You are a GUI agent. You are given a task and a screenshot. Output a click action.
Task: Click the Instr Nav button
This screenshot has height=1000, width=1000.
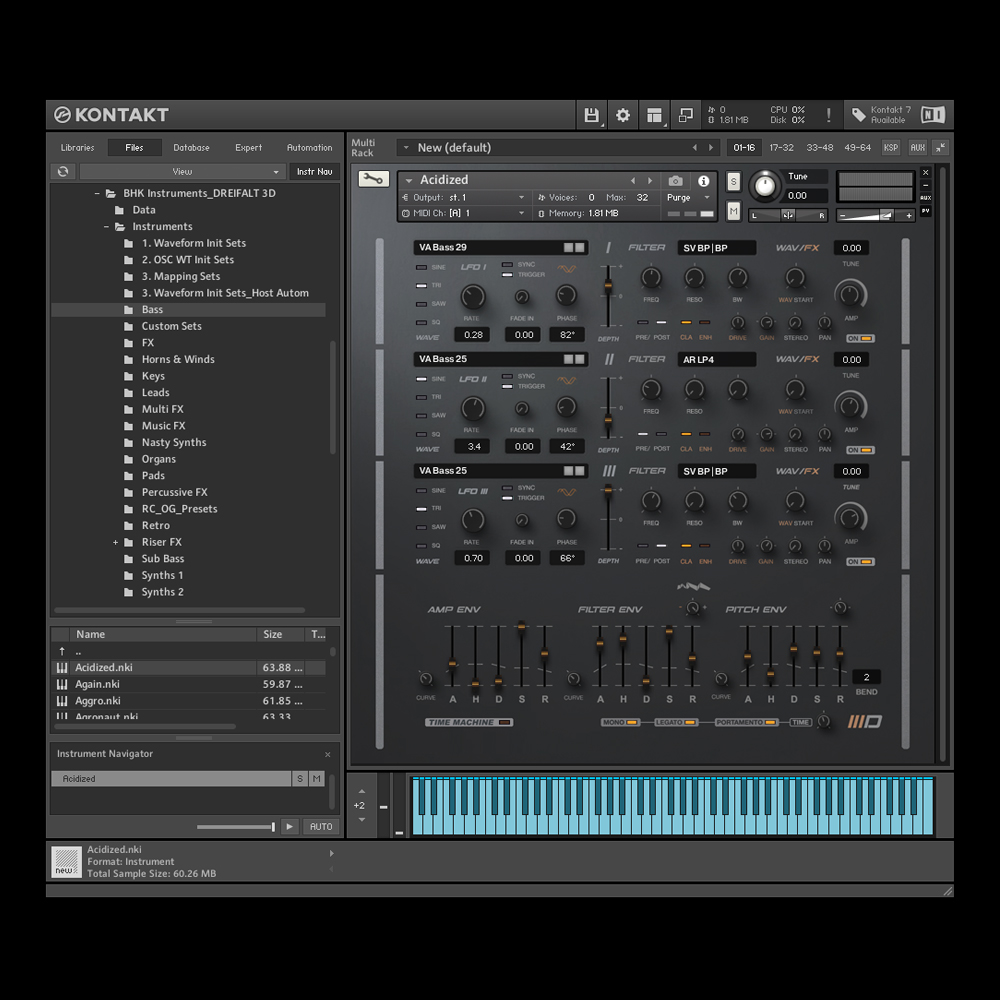click(314, 172)
